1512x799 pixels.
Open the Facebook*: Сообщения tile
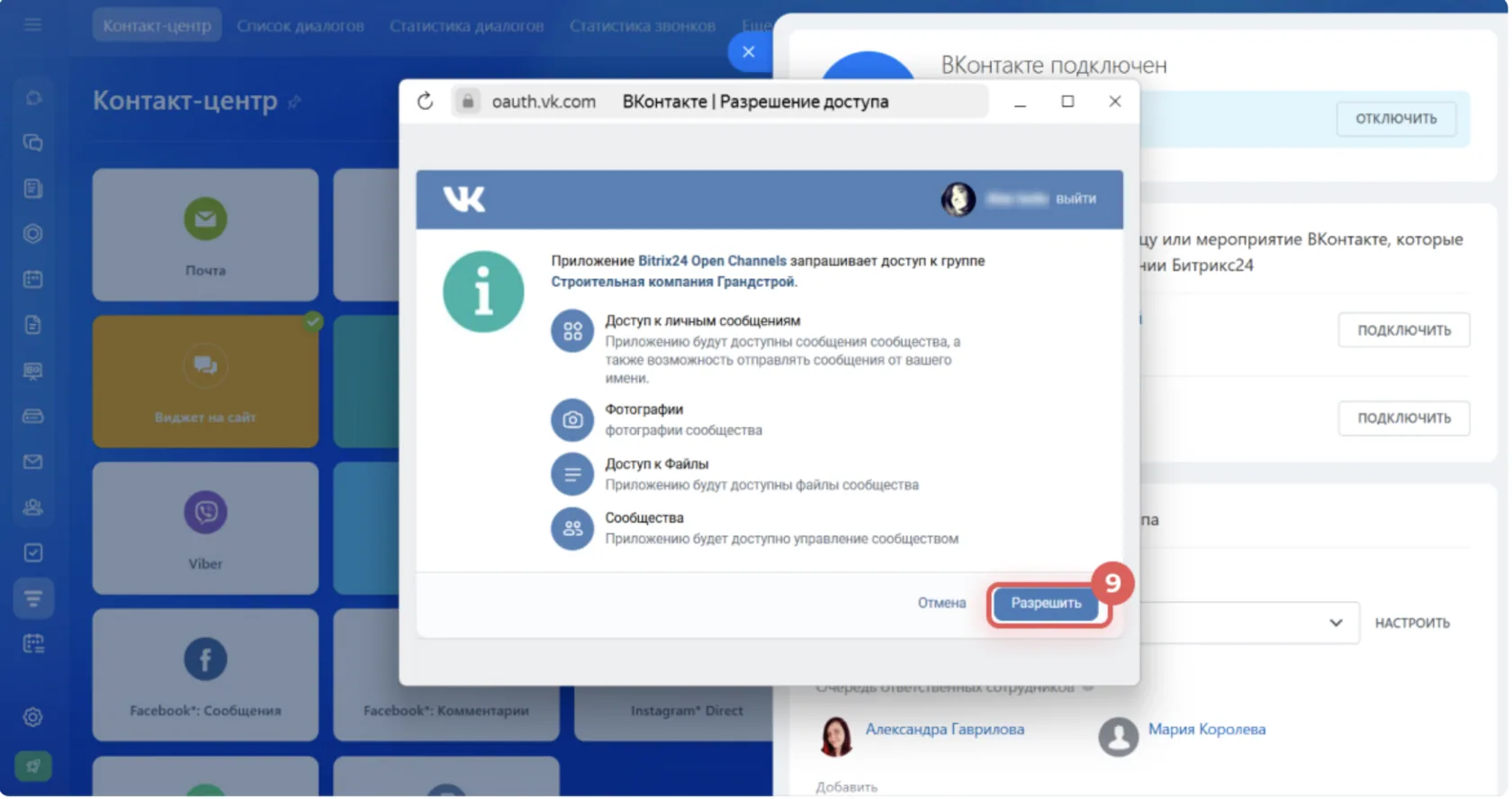[x=205, y=675]
